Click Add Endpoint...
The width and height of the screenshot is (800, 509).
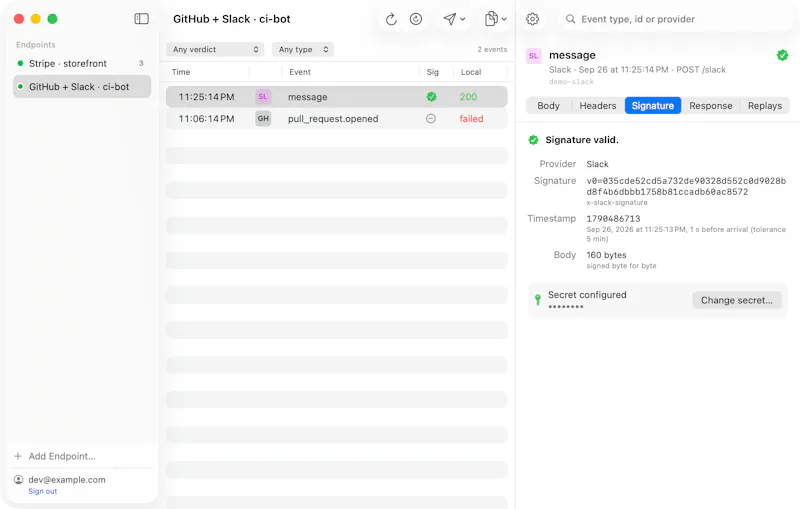coord(62,456)
